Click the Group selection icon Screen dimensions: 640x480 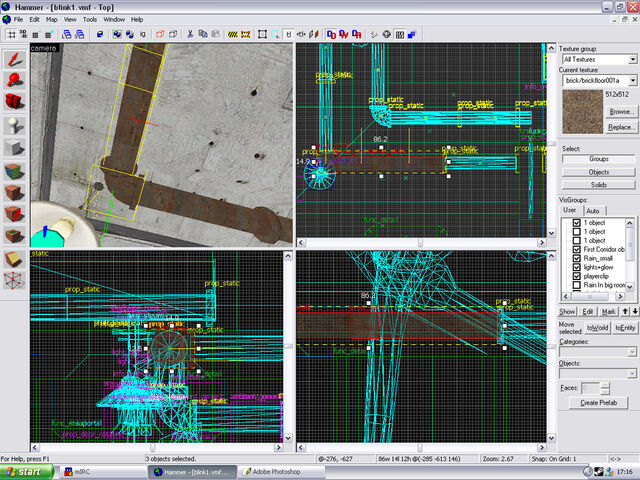click(117, 35)
